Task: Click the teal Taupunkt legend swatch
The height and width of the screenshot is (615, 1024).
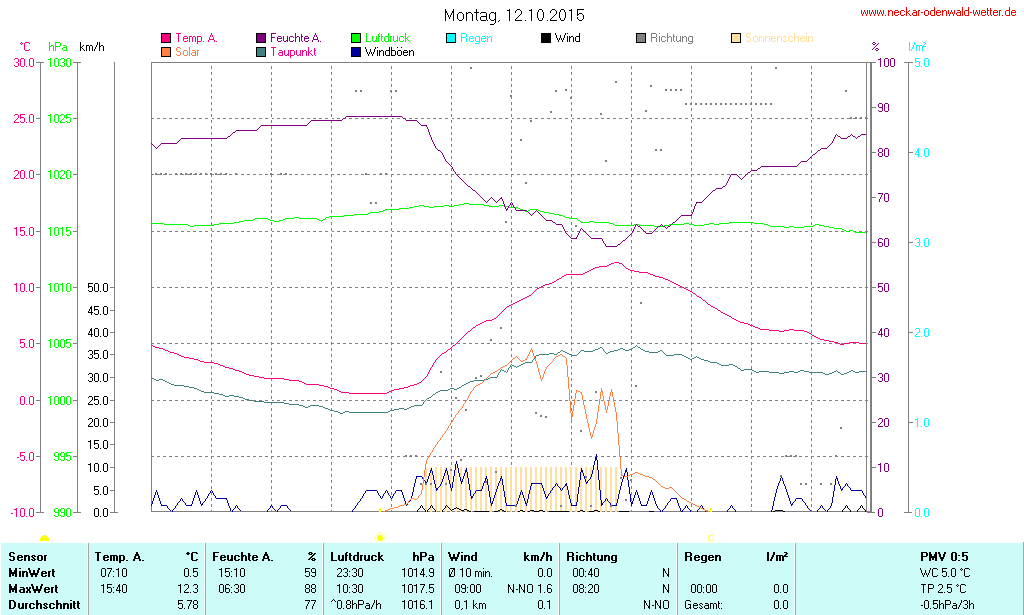Action: coord(261,51)
